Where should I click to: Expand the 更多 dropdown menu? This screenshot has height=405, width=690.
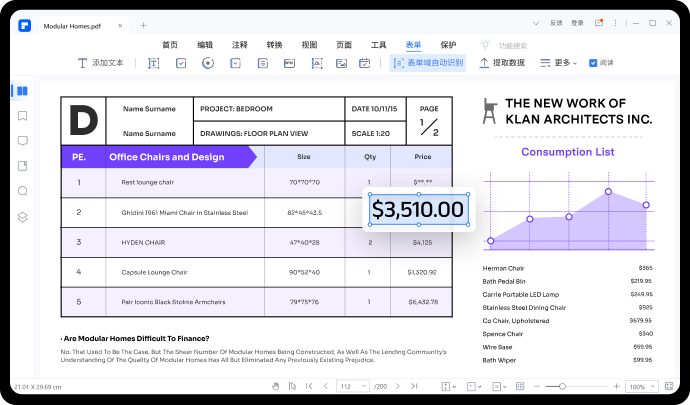[x=558, y=63]
